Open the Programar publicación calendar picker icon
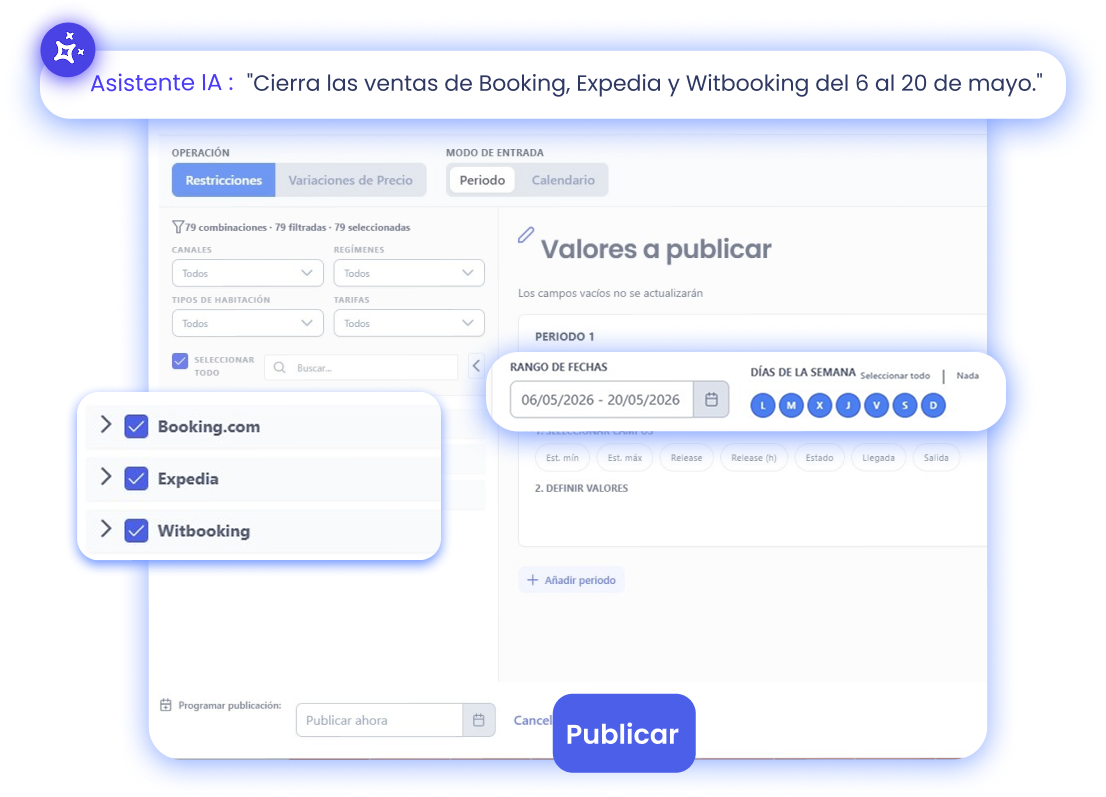This screenshot has height=797, width=1106. click(479, 720)
